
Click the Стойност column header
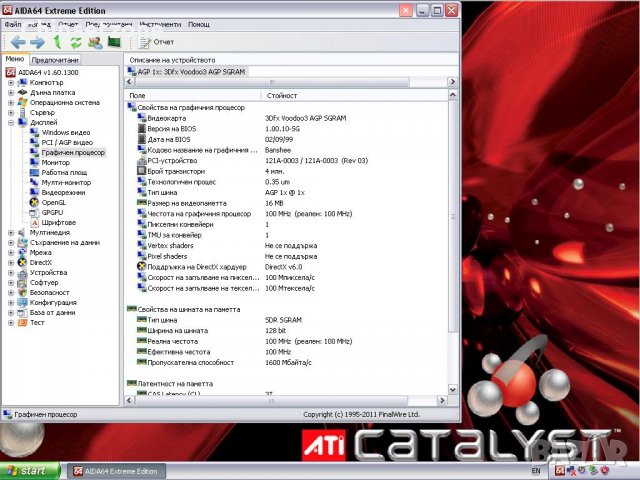point(280,95)
